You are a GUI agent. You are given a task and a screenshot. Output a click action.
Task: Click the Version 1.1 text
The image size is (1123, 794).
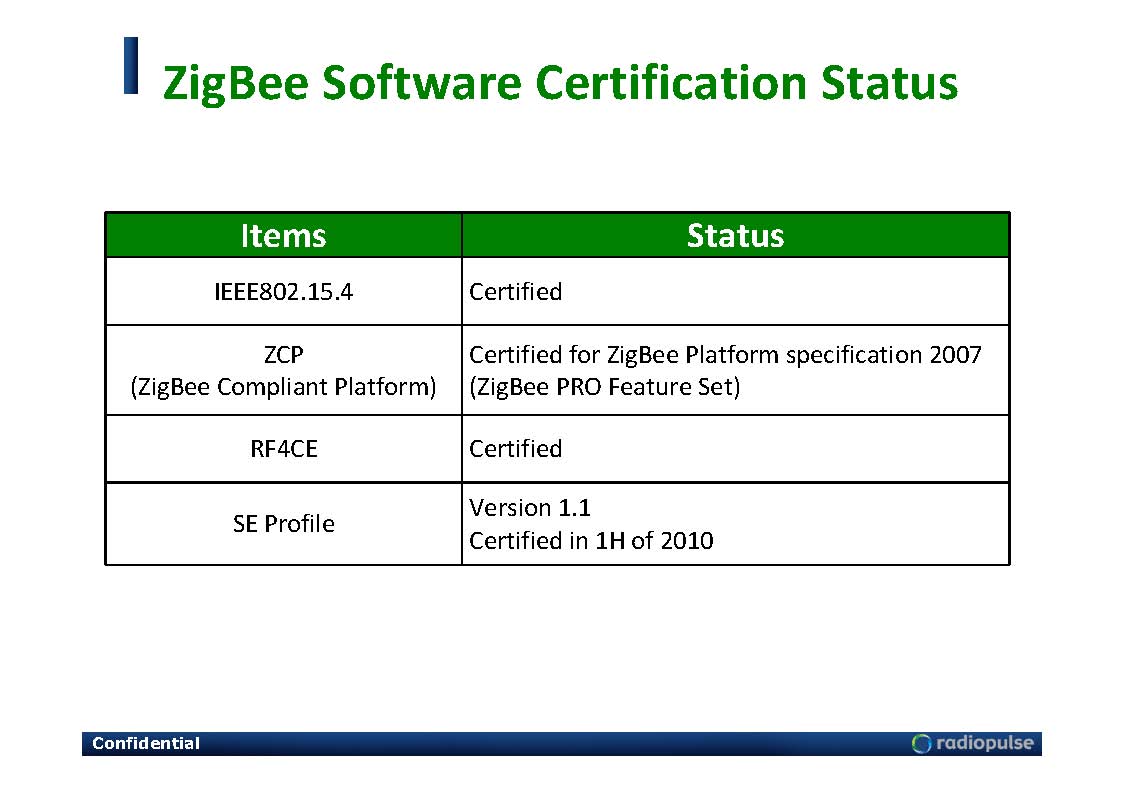coord(530,508)
